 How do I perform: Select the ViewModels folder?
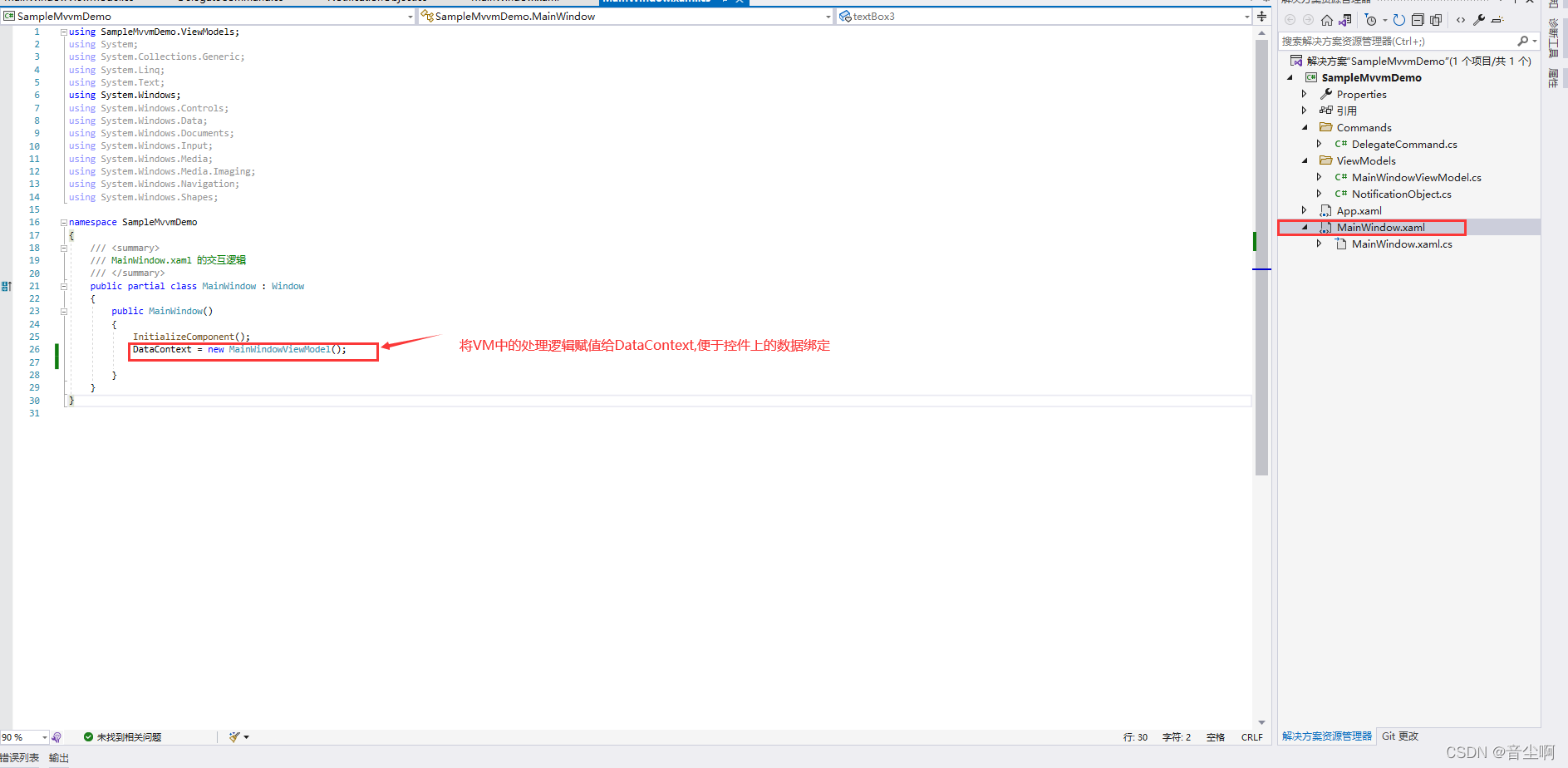(1365, 160)
